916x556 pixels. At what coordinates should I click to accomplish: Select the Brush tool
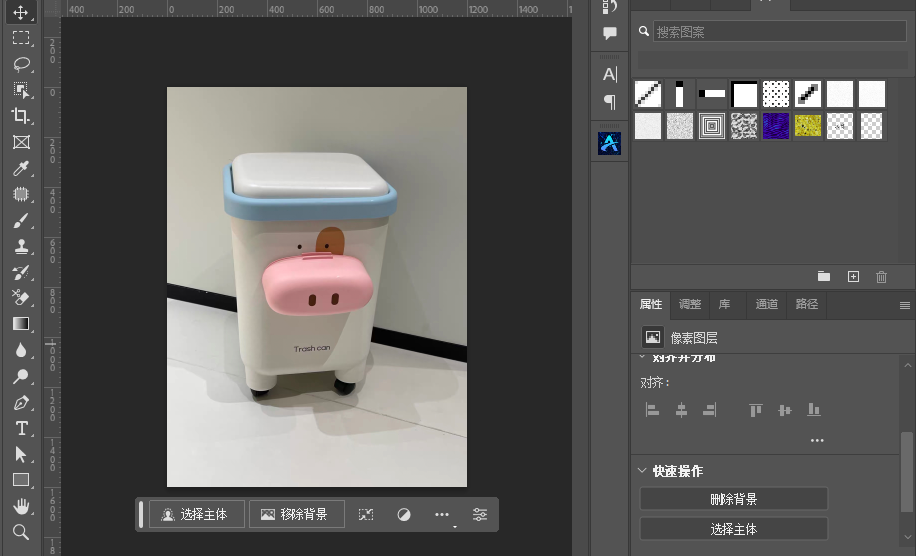coord(21,220)
